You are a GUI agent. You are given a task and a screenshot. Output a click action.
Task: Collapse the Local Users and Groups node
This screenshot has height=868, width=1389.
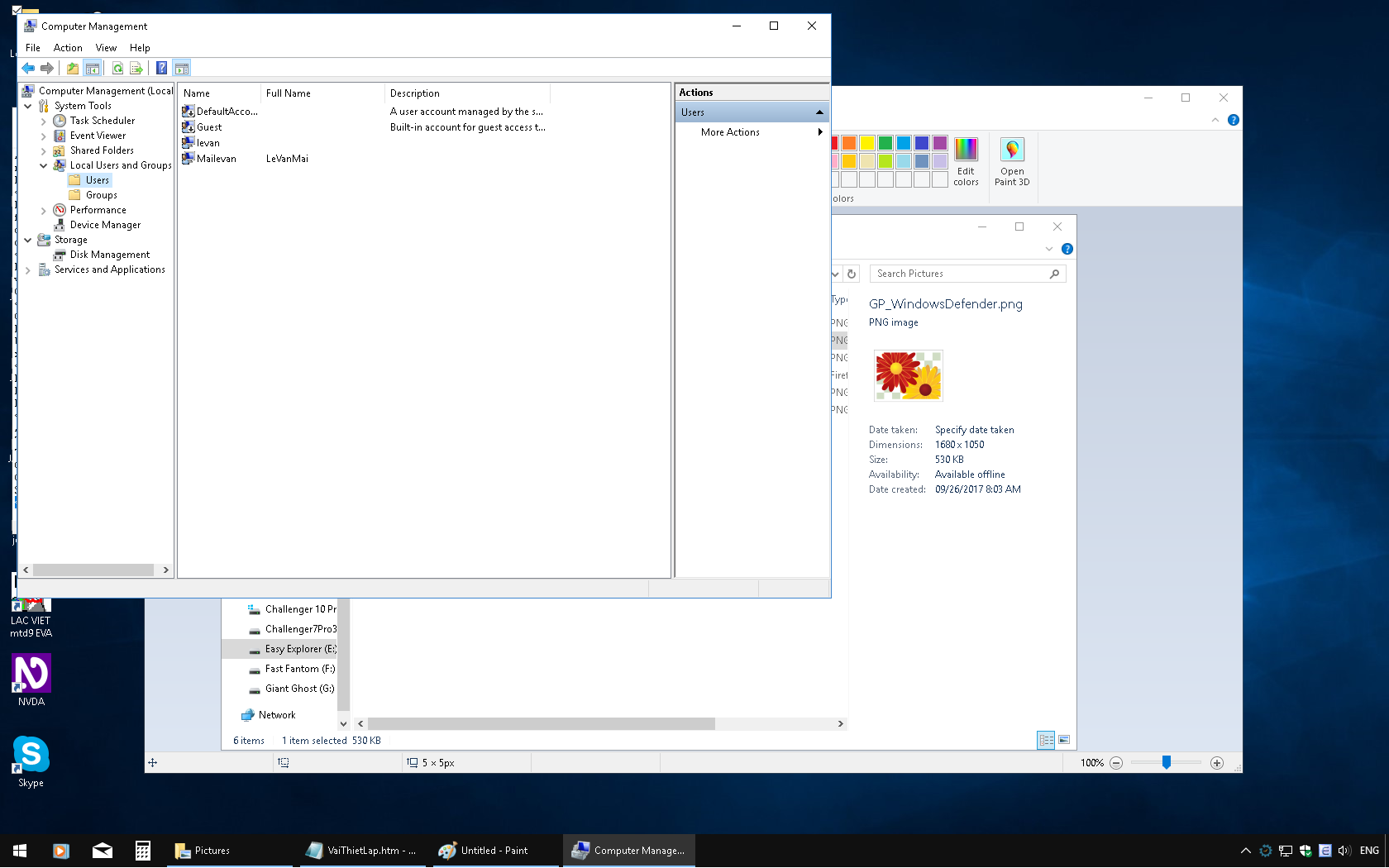pos(44,165)
